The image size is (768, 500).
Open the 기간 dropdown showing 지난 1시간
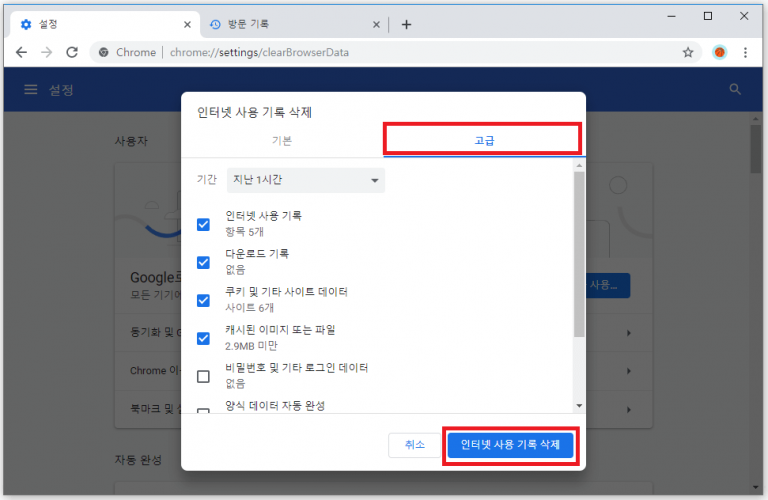click(x=306, y=180)
